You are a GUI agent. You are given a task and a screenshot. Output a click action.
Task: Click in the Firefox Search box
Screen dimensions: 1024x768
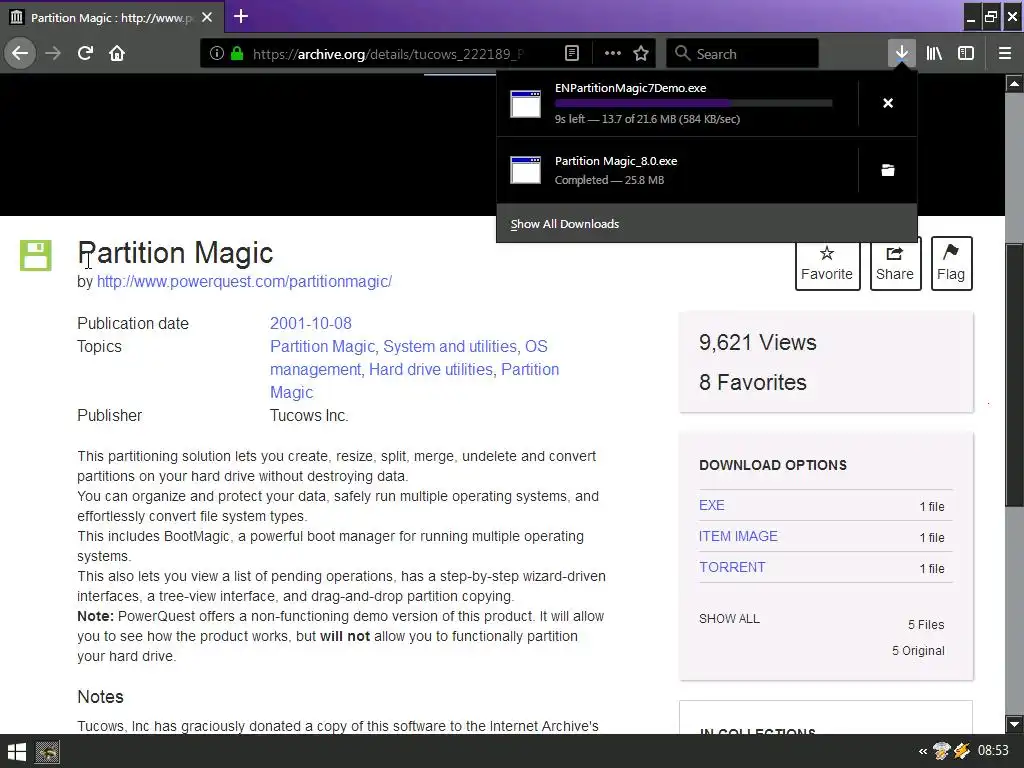(x=743, y=54)
